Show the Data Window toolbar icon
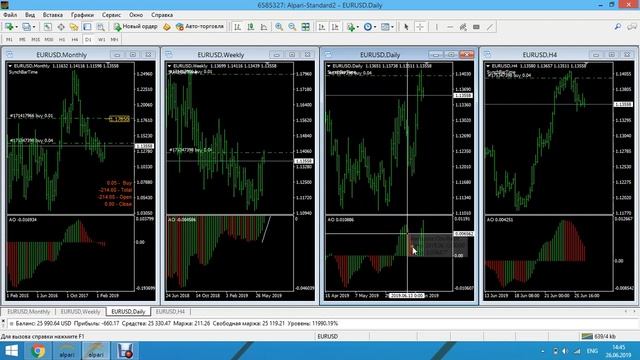The width and height of the screenshot is (640, 360). pyautogui.click(x=61, y=27)
